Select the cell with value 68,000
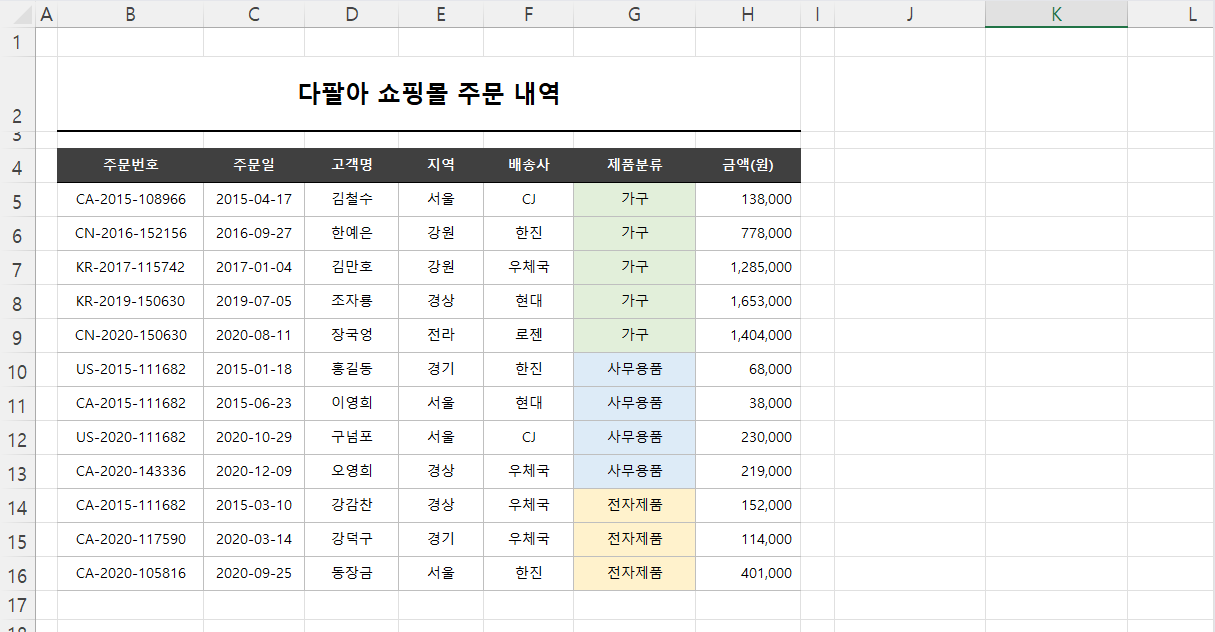This screenshot has width=1215, height=632. click(x=746, y=369)
